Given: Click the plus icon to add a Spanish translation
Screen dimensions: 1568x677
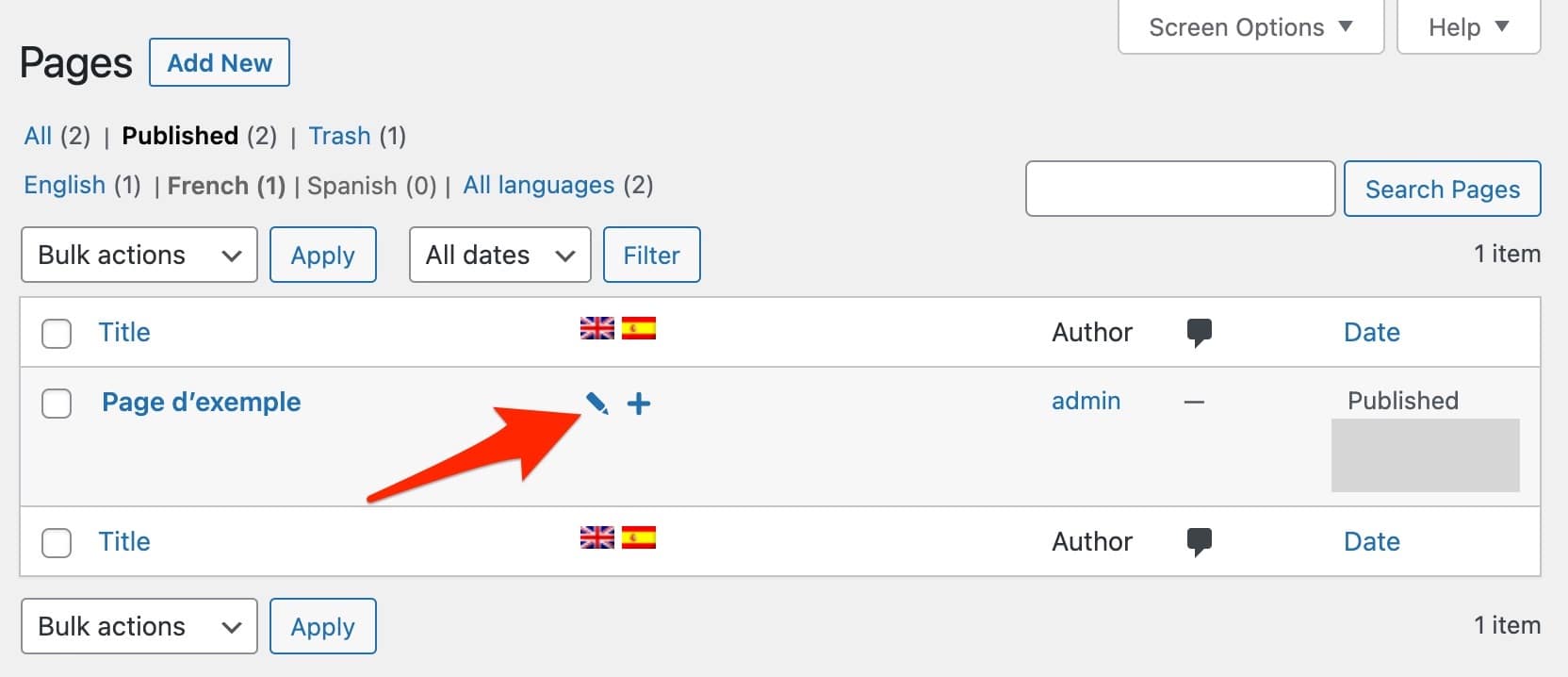Looking at the screenshot, I should point(640,404).
